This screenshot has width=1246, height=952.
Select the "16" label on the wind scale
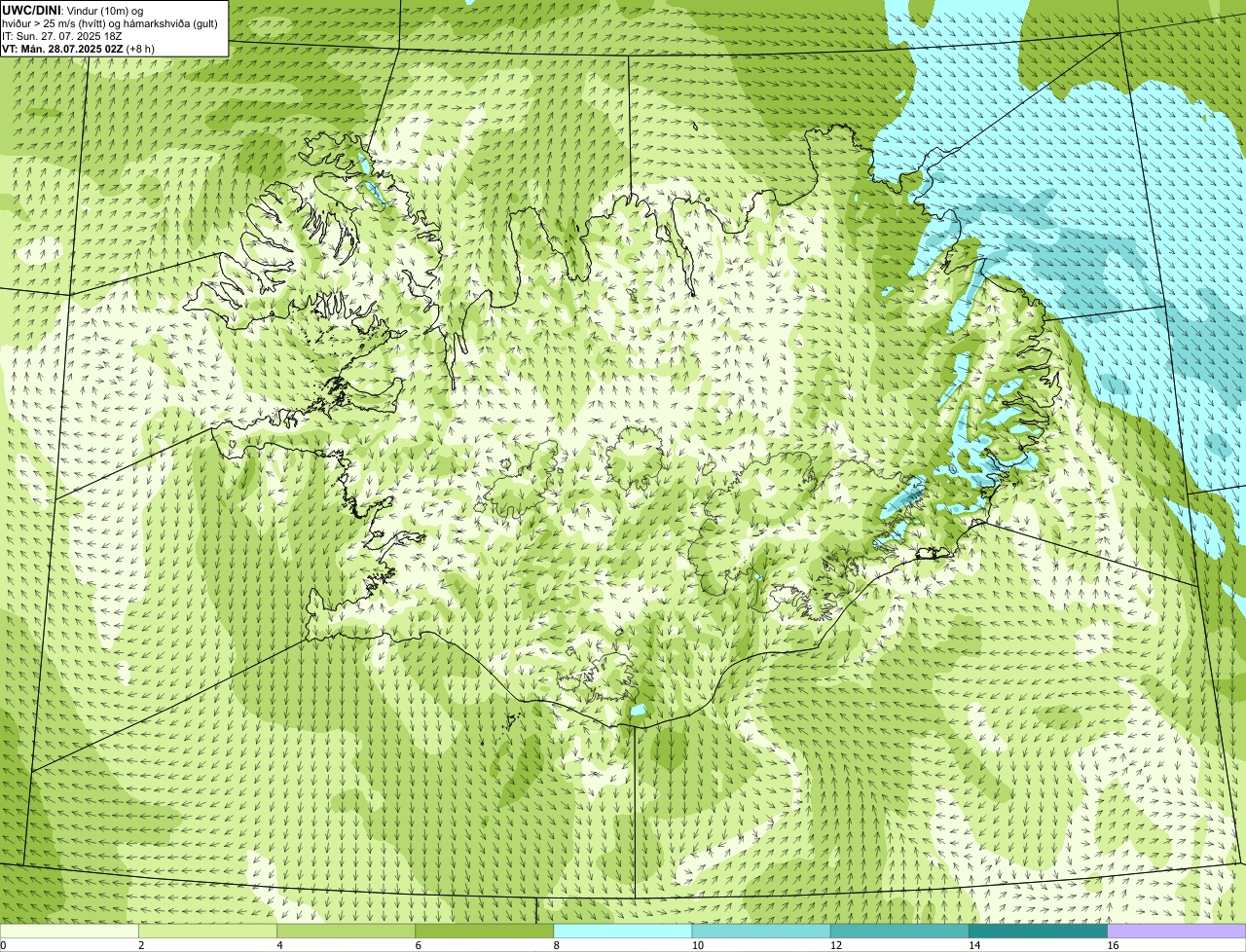tap(1114, 945)
